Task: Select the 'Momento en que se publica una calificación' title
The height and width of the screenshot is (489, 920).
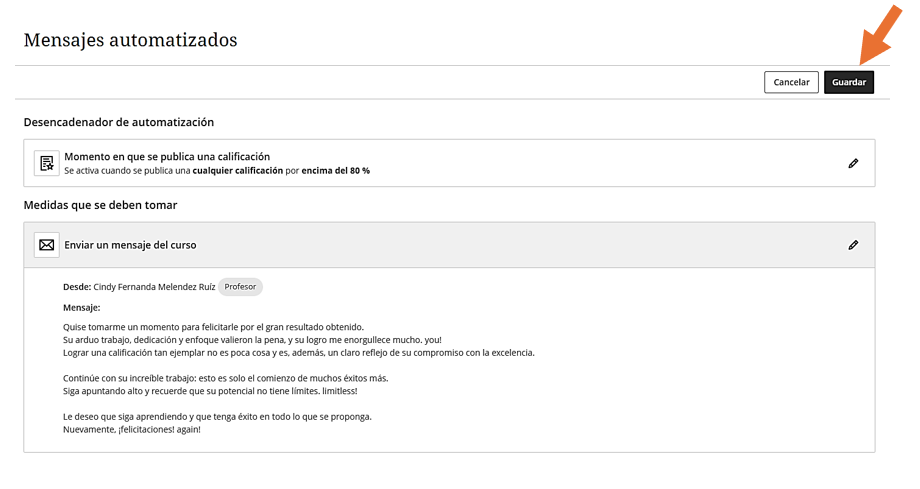Action: click(167, 156)
